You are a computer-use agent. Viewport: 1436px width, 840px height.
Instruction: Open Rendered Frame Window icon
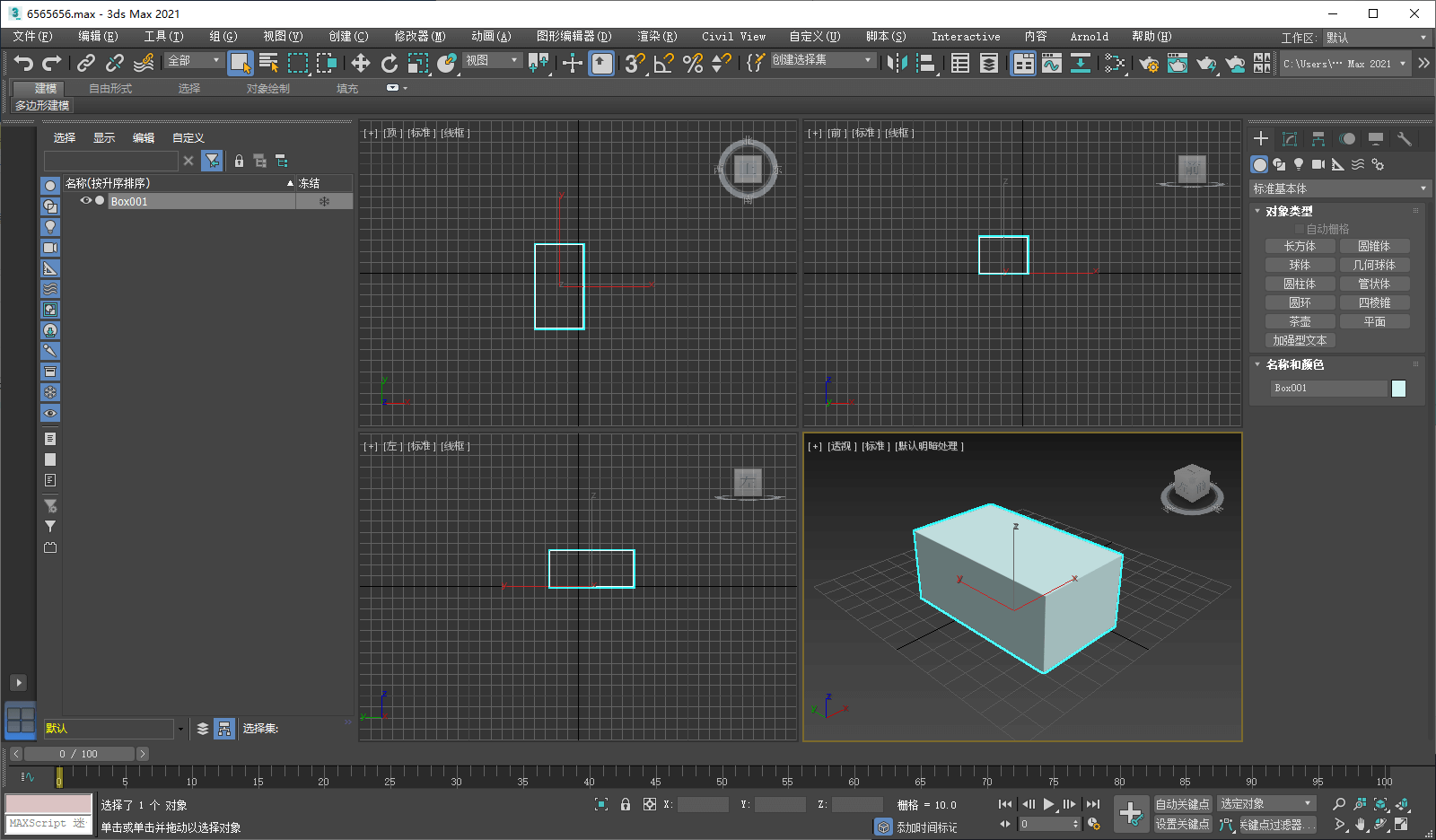pos(1178,63)
